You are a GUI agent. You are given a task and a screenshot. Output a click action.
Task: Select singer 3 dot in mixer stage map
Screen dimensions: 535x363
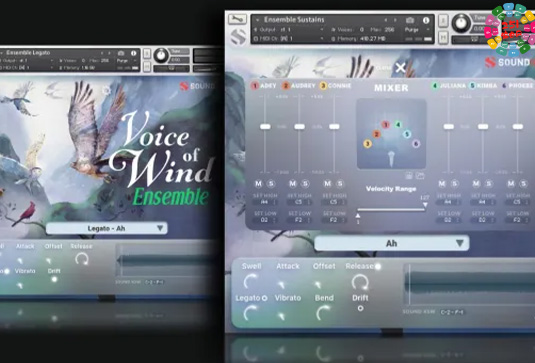tap(367, 144)
